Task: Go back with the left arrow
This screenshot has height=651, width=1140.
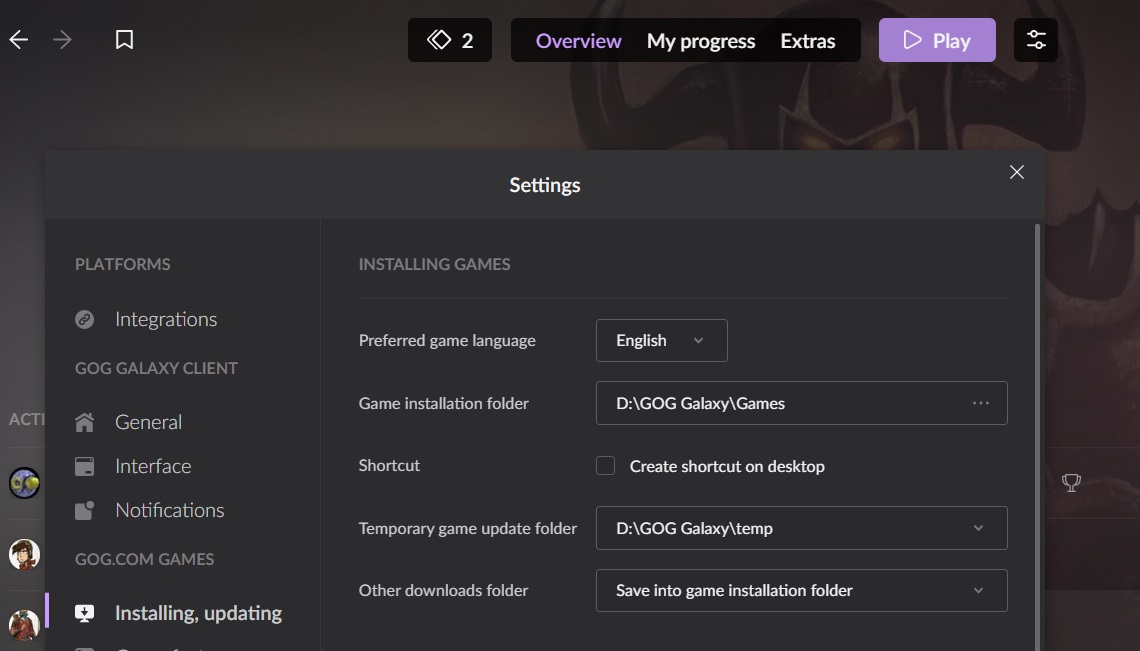Action: [x=19, y=40]
